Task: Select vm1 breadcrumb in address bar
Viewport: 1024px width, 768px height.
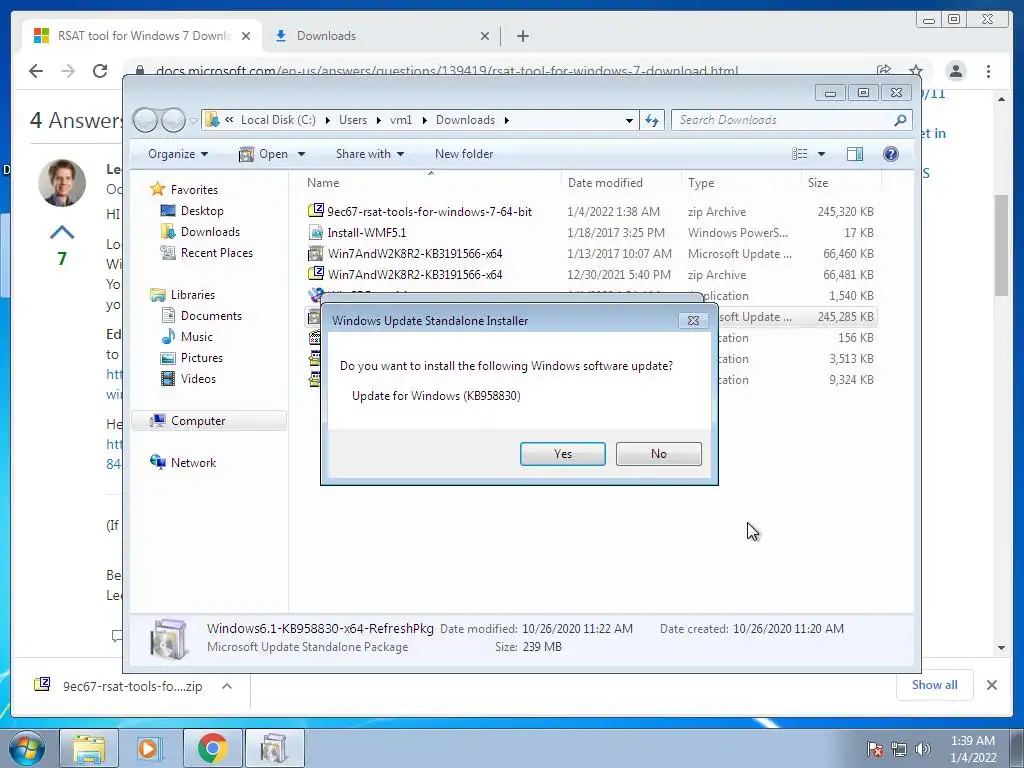Action: [x=401, y=120]
